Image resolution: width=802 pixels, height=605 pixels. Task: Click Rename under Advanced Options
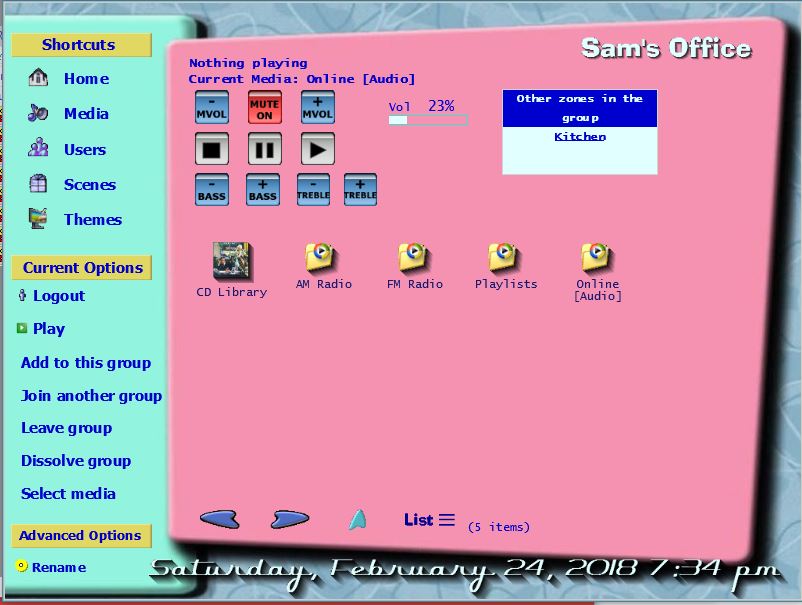click(58, 567)
